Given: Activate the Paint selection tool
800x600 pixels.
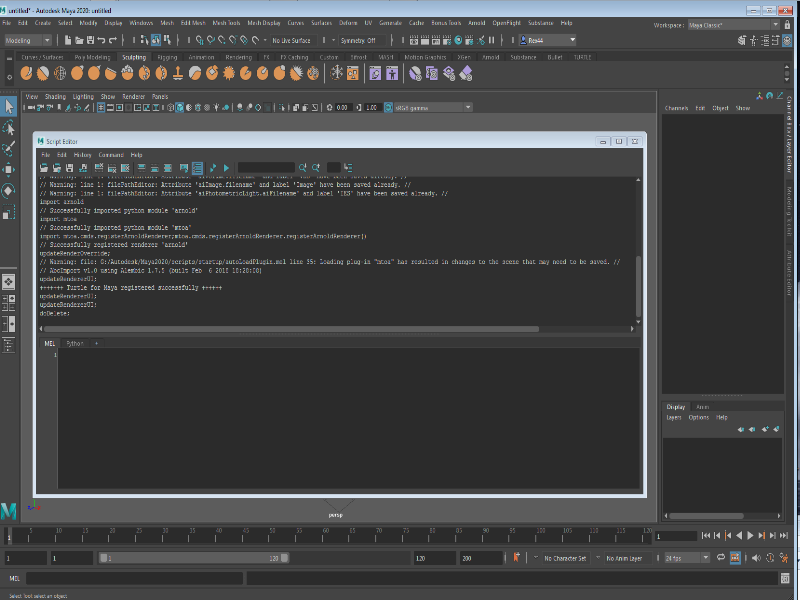Looking at the screenshot, I should (x=9, y=148).
